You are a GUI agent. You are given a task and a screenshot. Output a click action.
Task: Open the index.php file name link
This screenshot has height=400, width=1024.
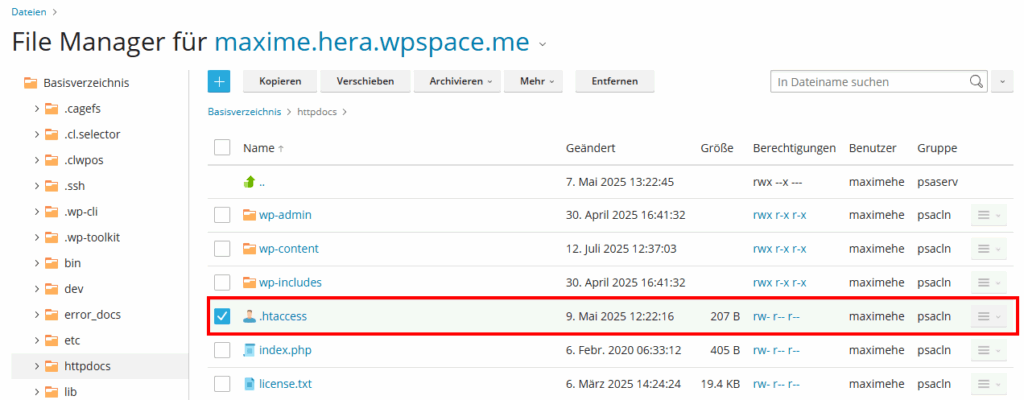click(285, 350)
